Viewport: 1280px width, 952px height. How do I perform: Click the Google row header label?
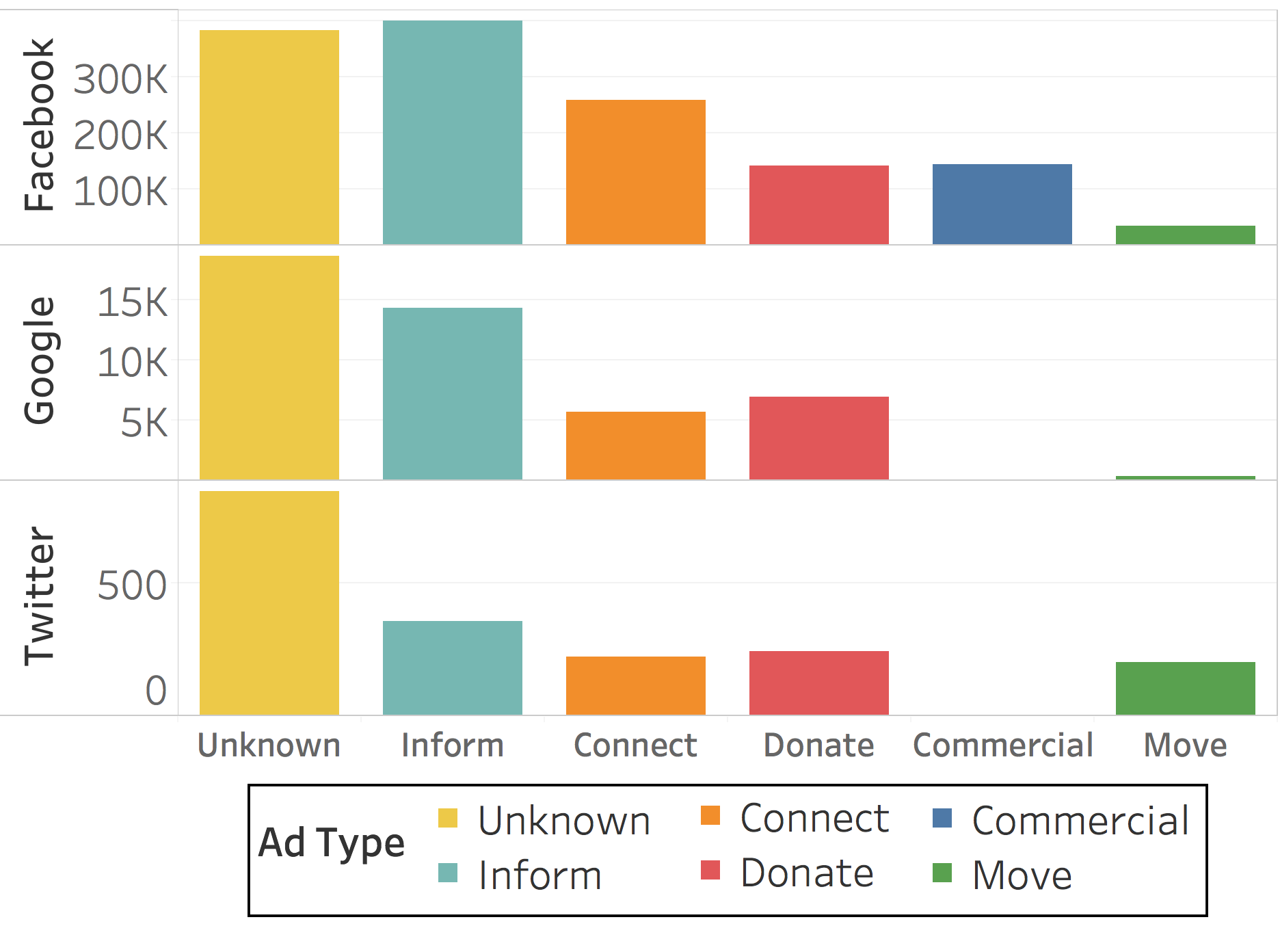pos(39,360)
